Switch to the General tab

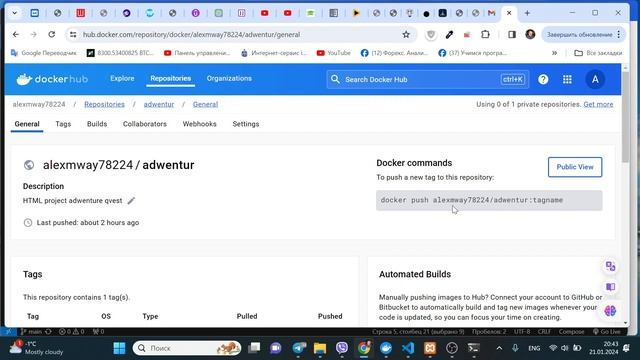(27, 124)
